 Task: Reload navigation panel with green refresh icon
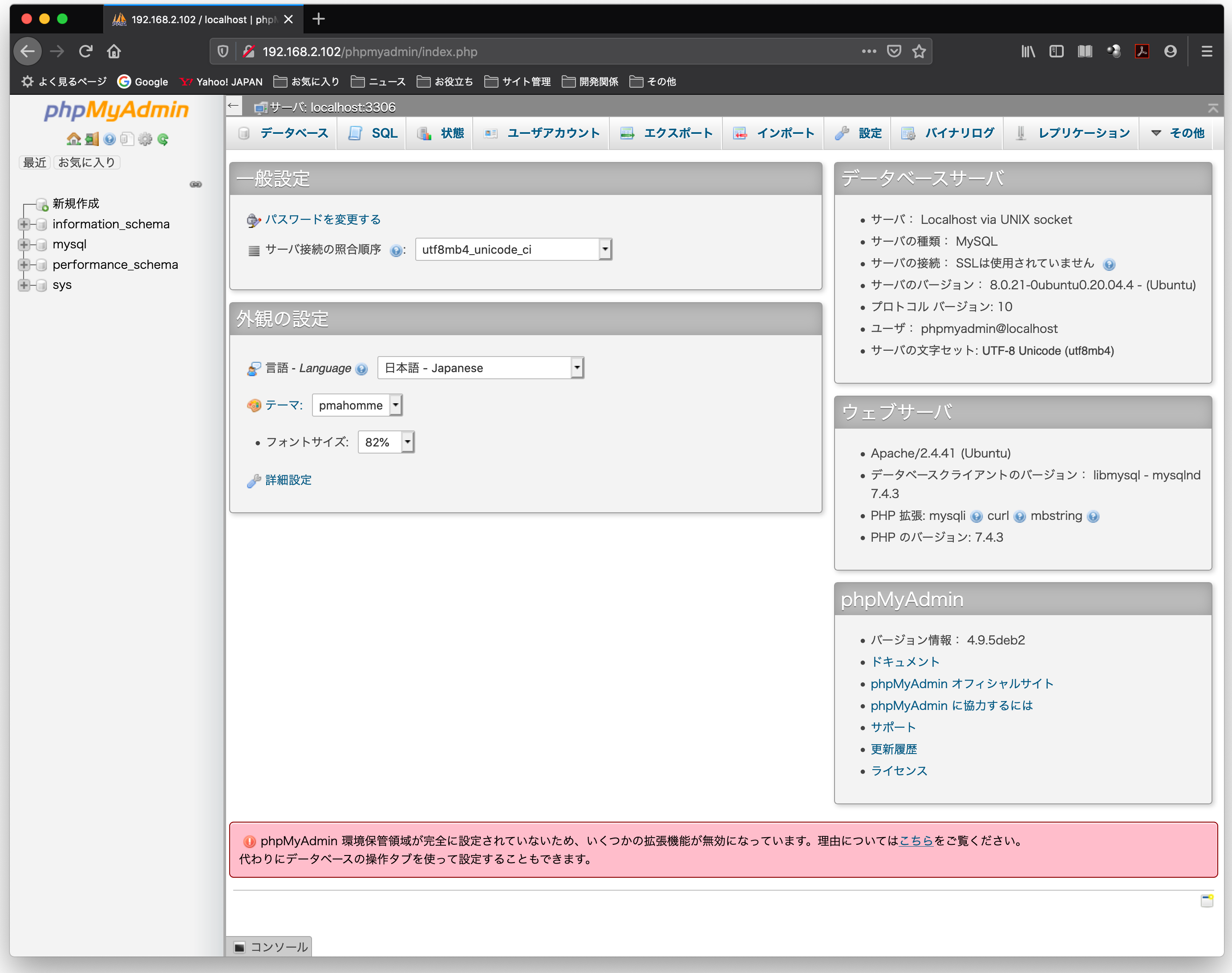coord(163,139)
